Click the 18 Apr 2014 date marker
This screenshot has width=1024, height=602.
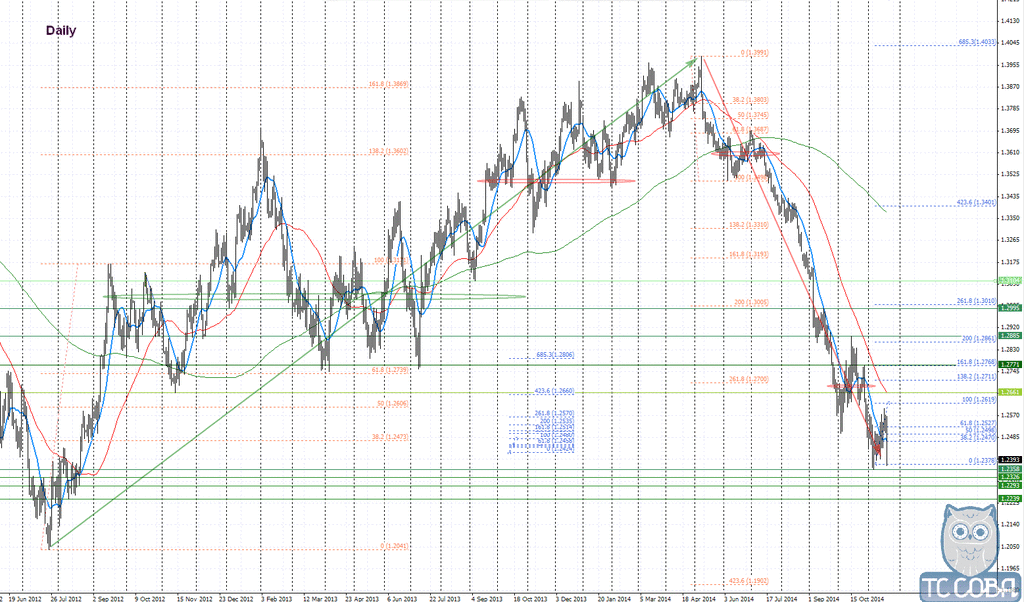coord(698,598)
